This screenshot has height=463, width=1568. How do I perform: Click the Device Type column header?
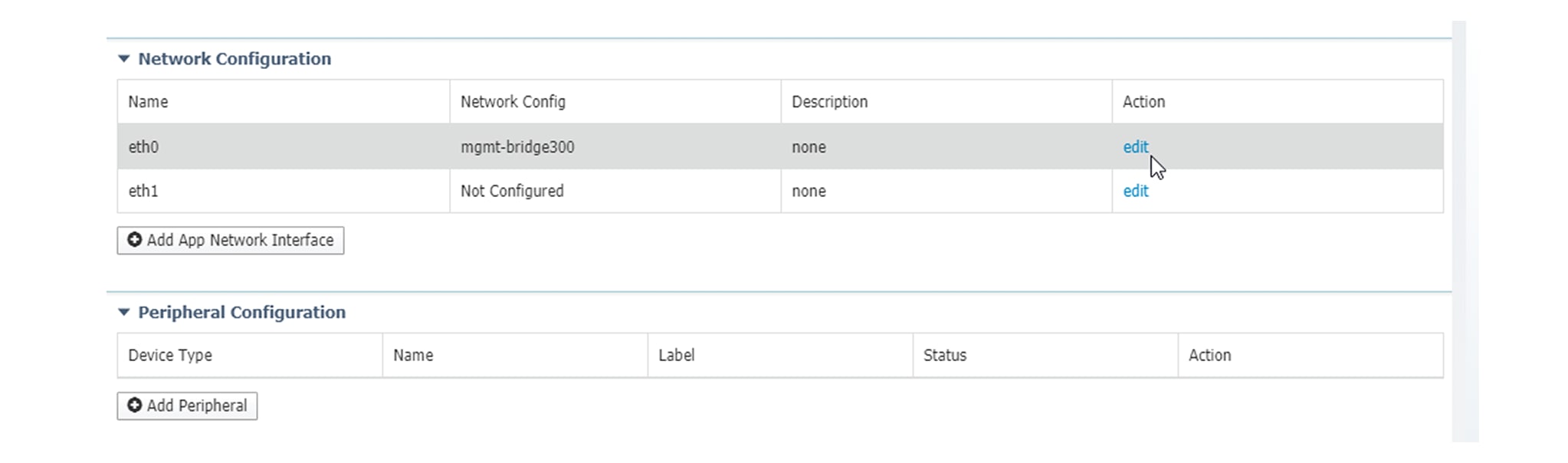250,356
